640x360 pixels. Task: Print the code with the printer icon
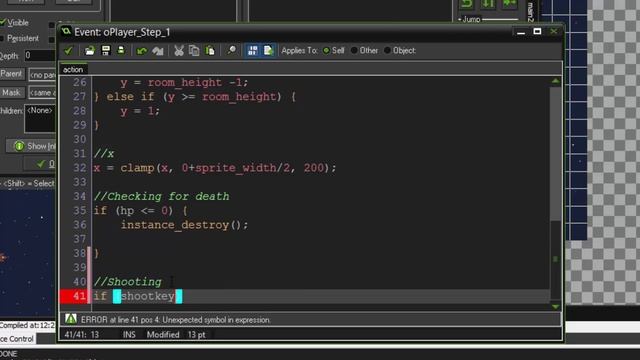point(121,51)
